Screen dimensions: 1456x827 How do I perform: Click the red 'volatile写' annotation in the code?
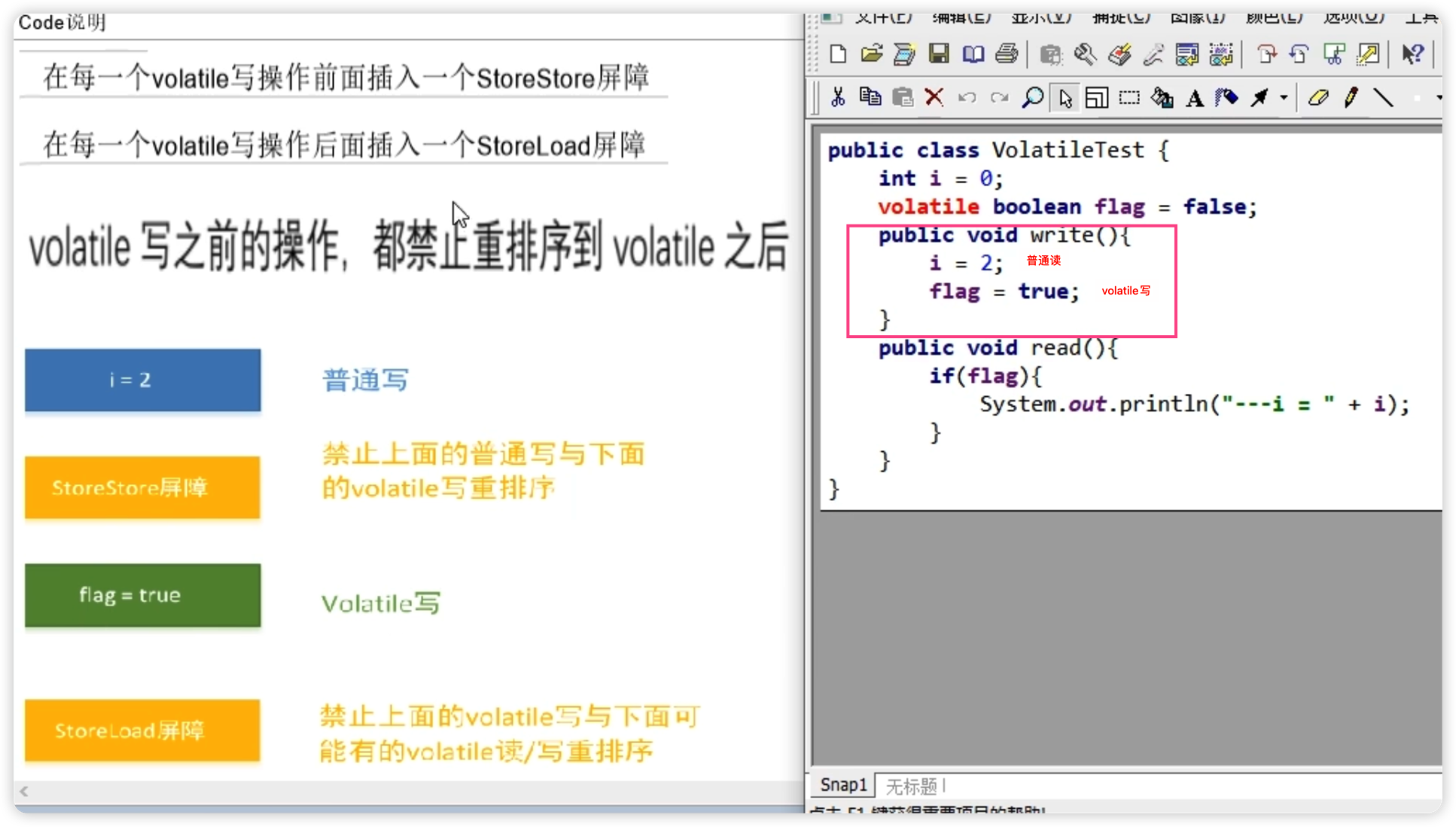pos(1126,291)
